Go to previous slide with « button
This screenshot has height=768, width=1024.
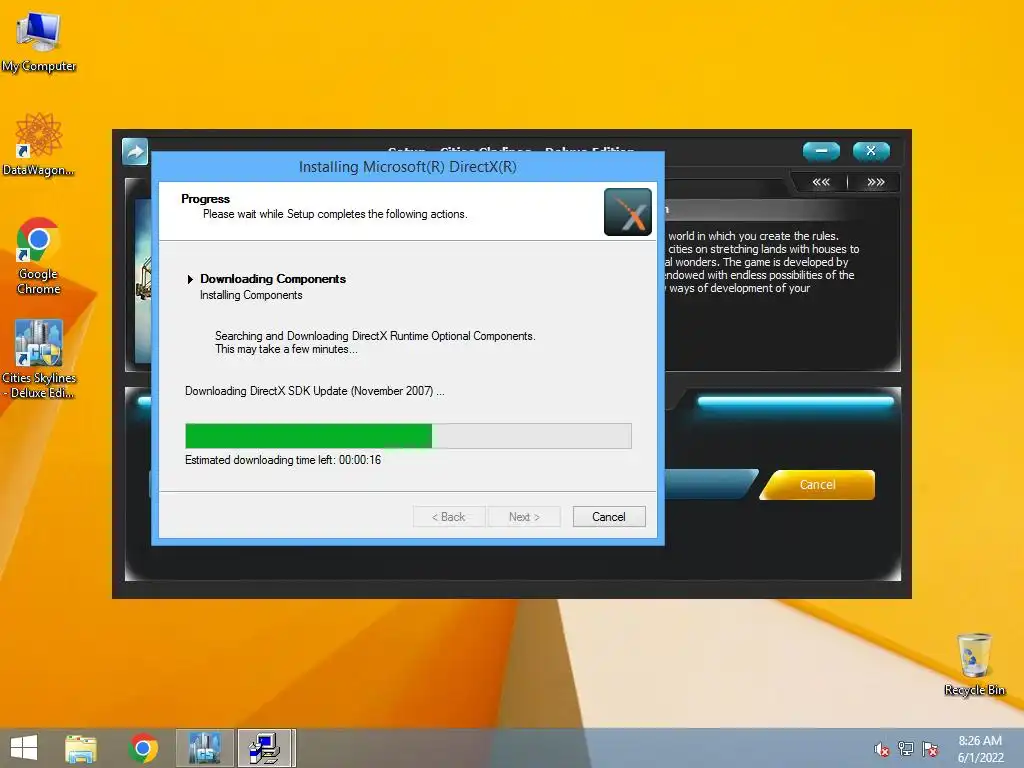821,182
